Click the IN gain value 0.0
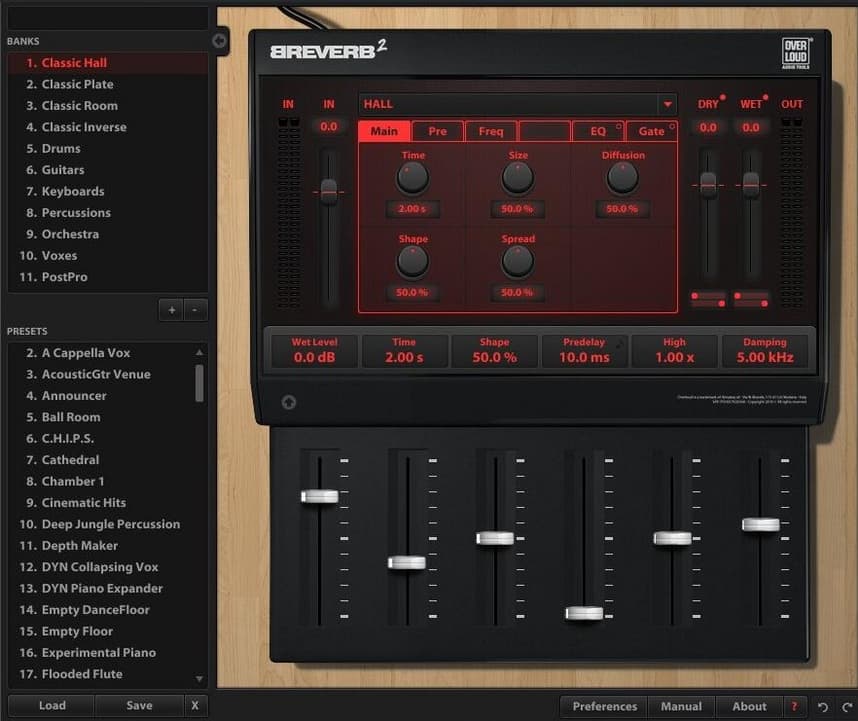The width and height of the screenshot is (858, 721). pyautogui.click(x=328, y=127)
